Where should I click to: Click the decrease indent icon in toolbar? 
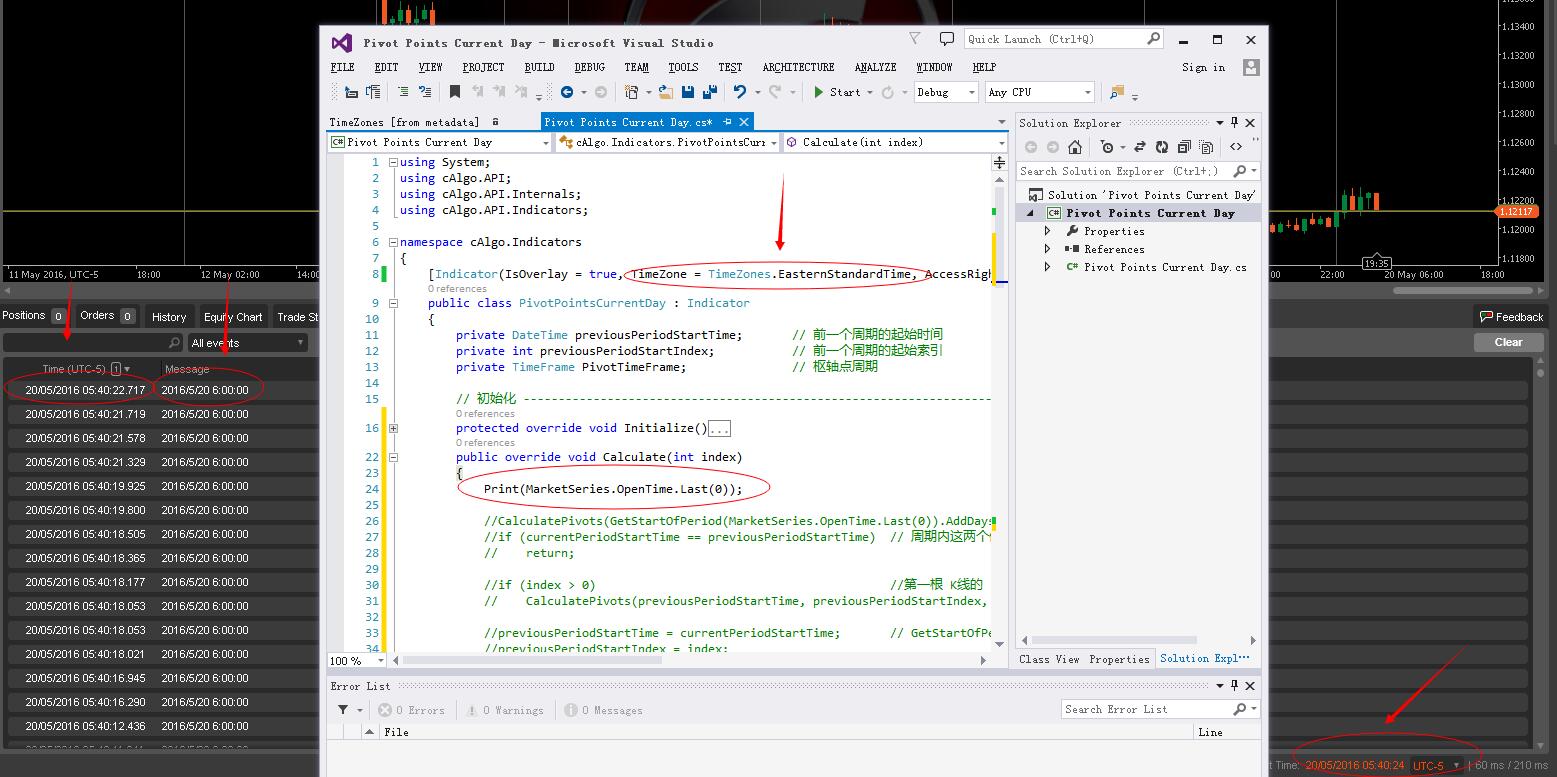pyautogui.click(x=404, y=92)
